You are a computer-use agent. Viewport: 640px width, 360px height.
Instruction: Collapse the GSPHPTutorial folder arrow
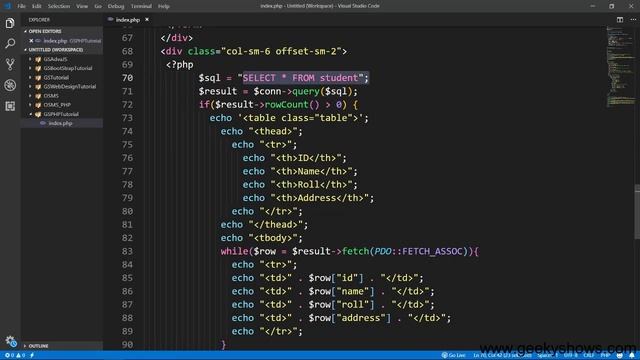click(x=30, y=114)
